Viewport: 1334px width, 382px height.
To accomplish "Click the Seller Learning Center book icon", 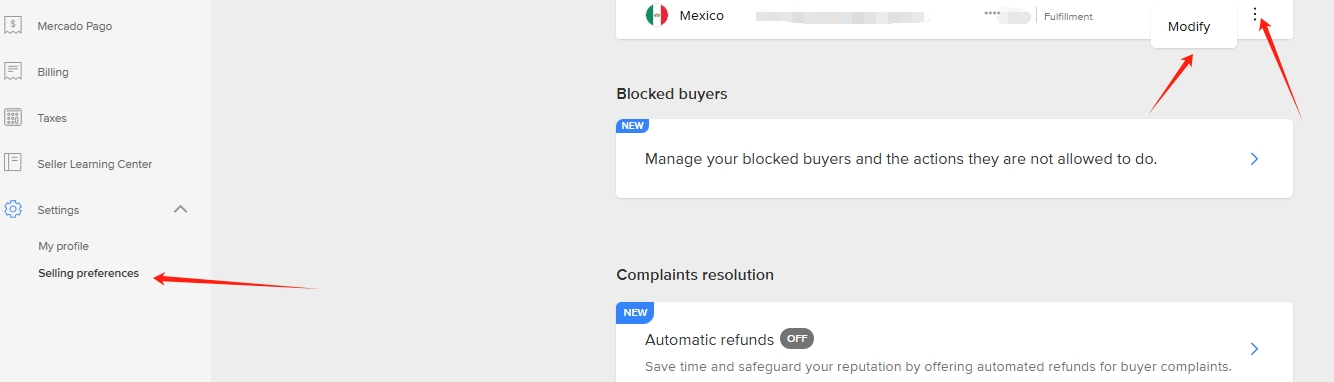I will pos(13,163).
